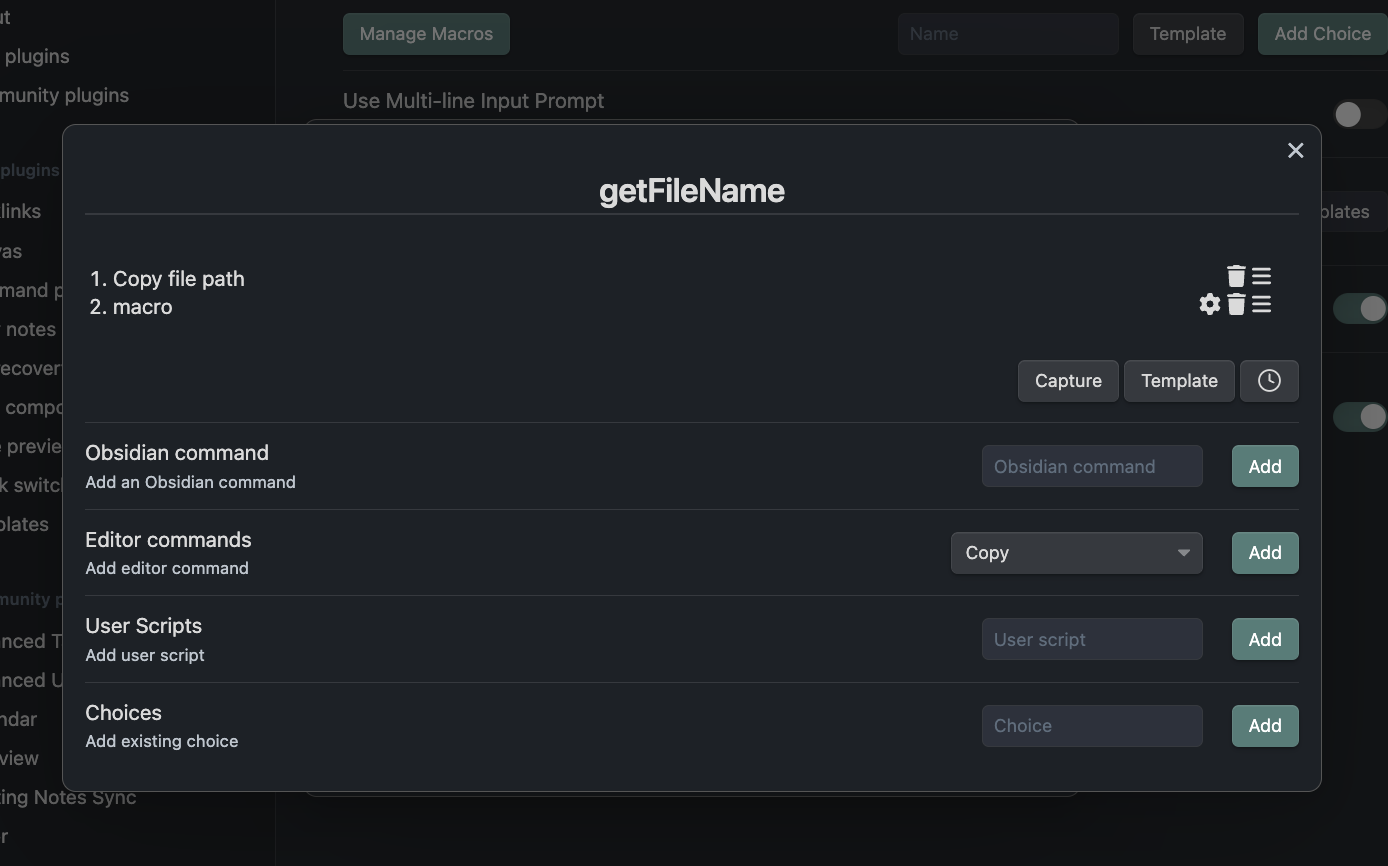The width and height of the screenshot is (1388, 866).
Task: Delete the "Copy file path" step
Action: [x=1236, y=276]
